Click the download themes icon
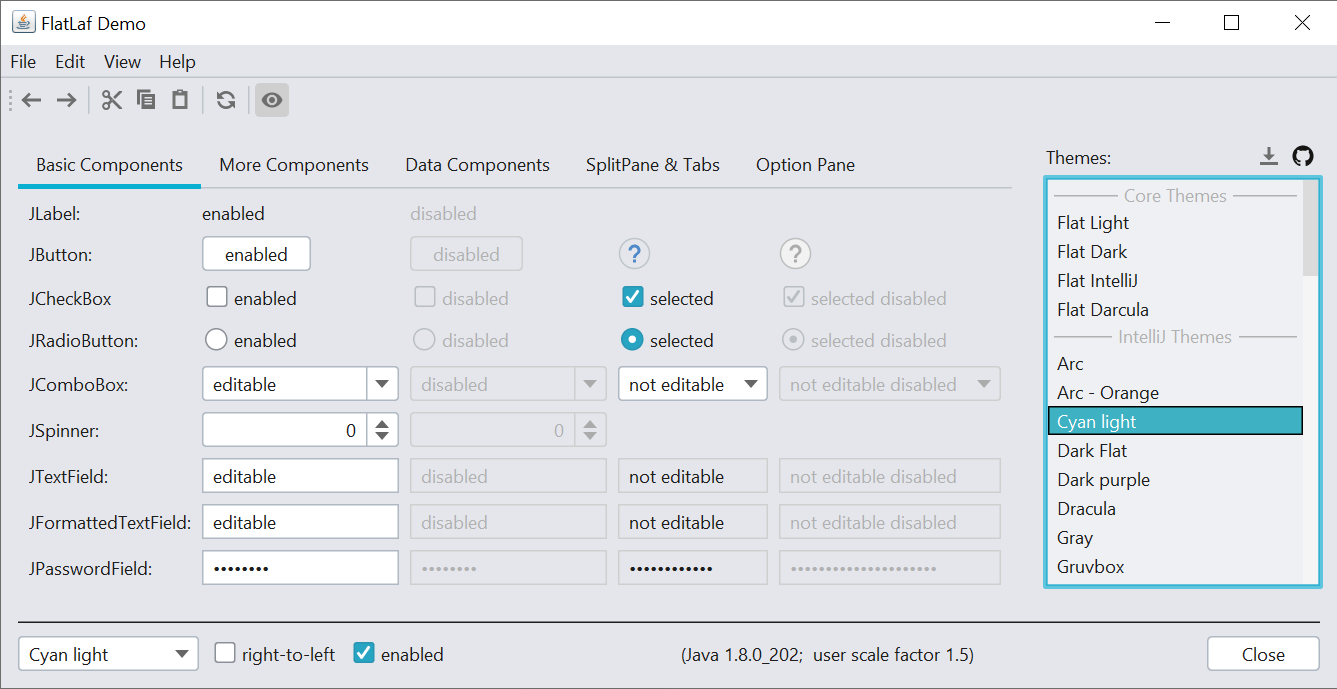Screen dimensions: 1337x689 1269,156
